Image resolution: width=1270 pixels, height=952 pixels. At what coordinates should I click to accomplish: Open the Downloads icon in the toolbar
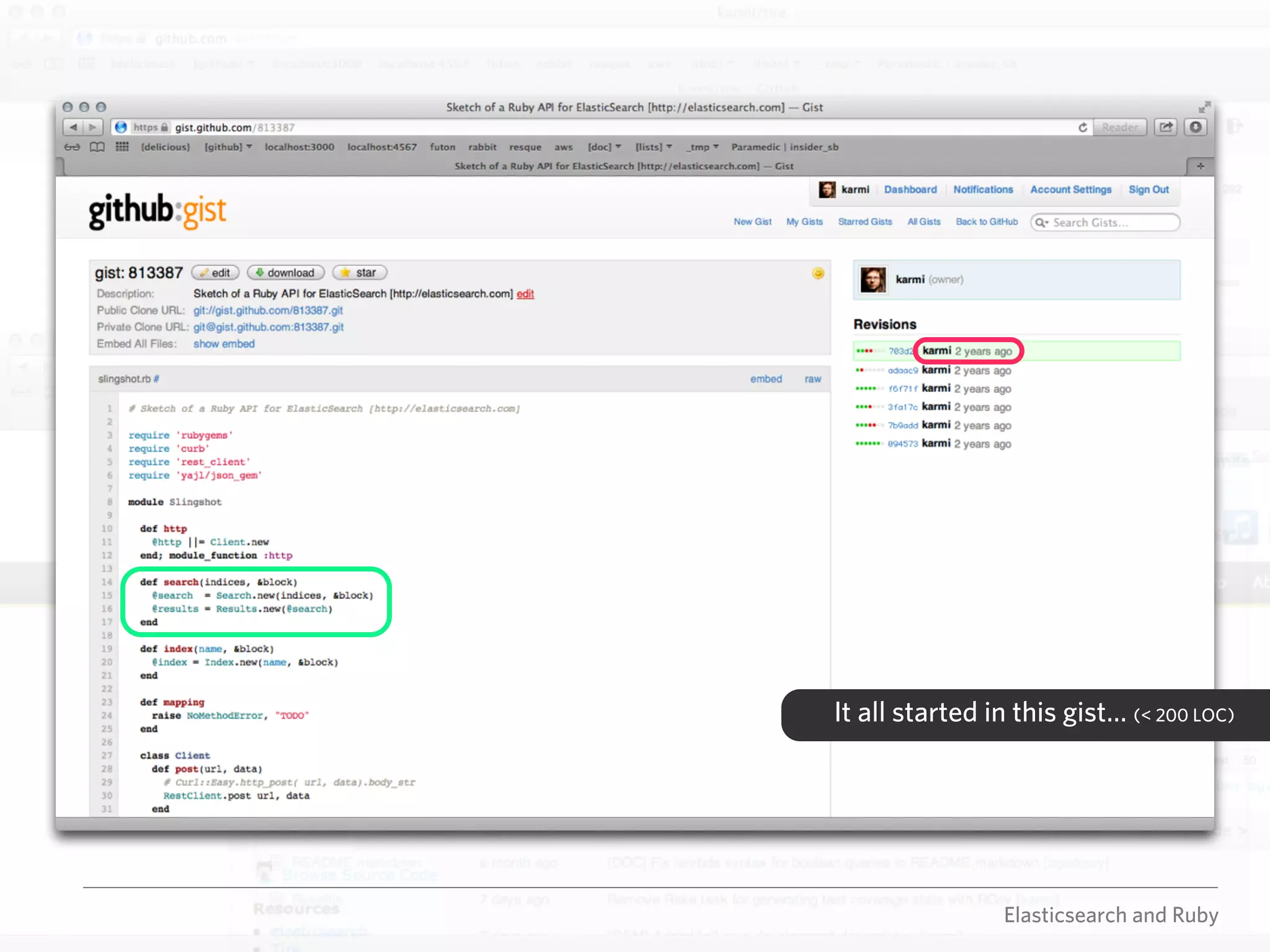pos(1196,127)
